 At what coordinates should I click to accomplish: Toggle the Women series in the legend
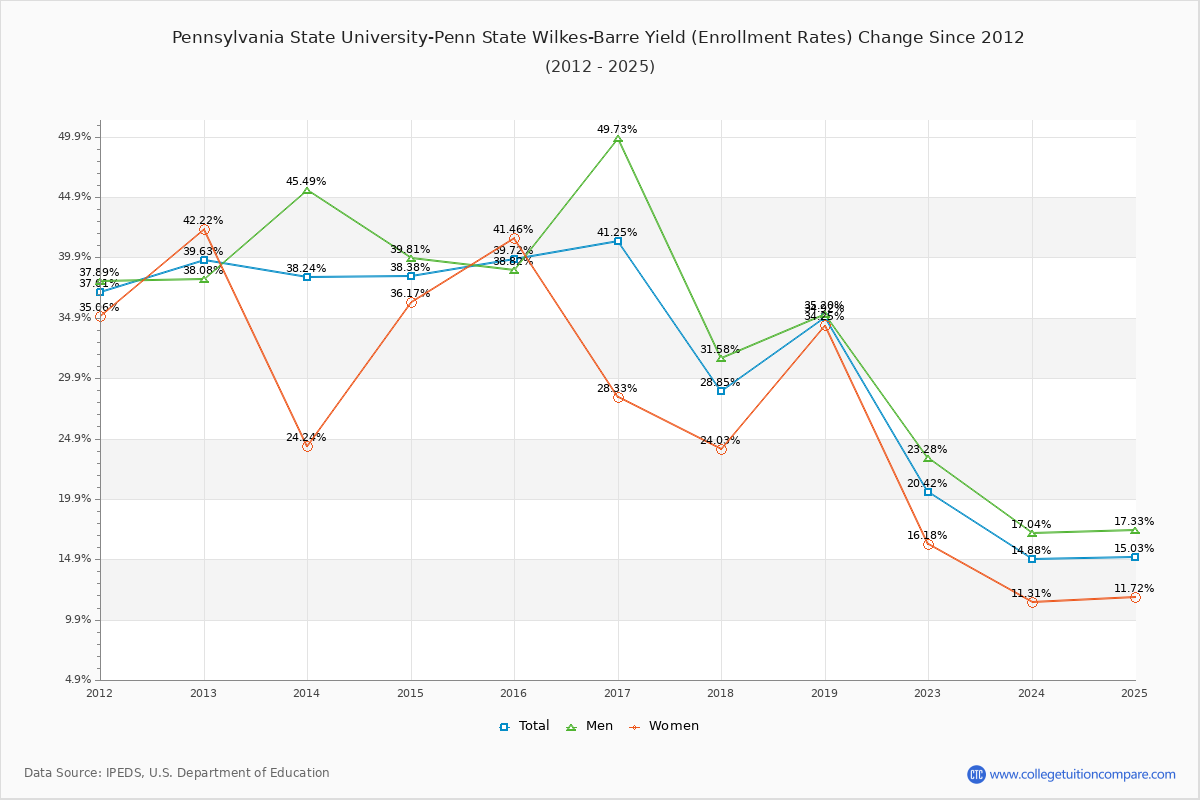[x=663, y=726]
